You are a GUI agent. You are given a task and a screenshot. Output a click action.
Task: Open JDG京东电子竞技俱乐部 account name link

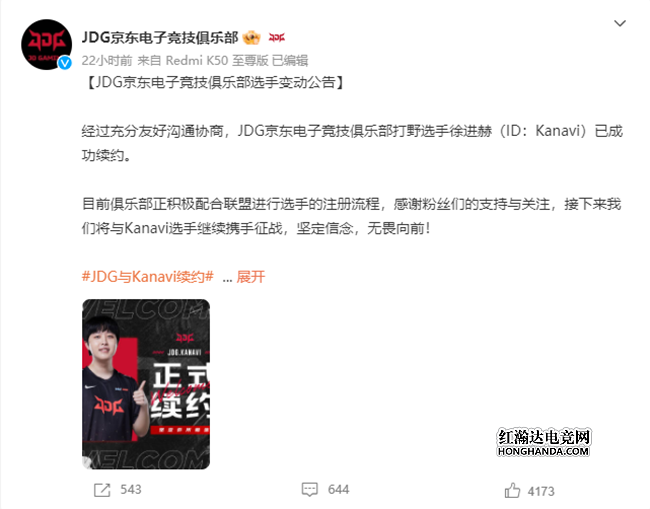pyautogui.click(x=160, y=38)
